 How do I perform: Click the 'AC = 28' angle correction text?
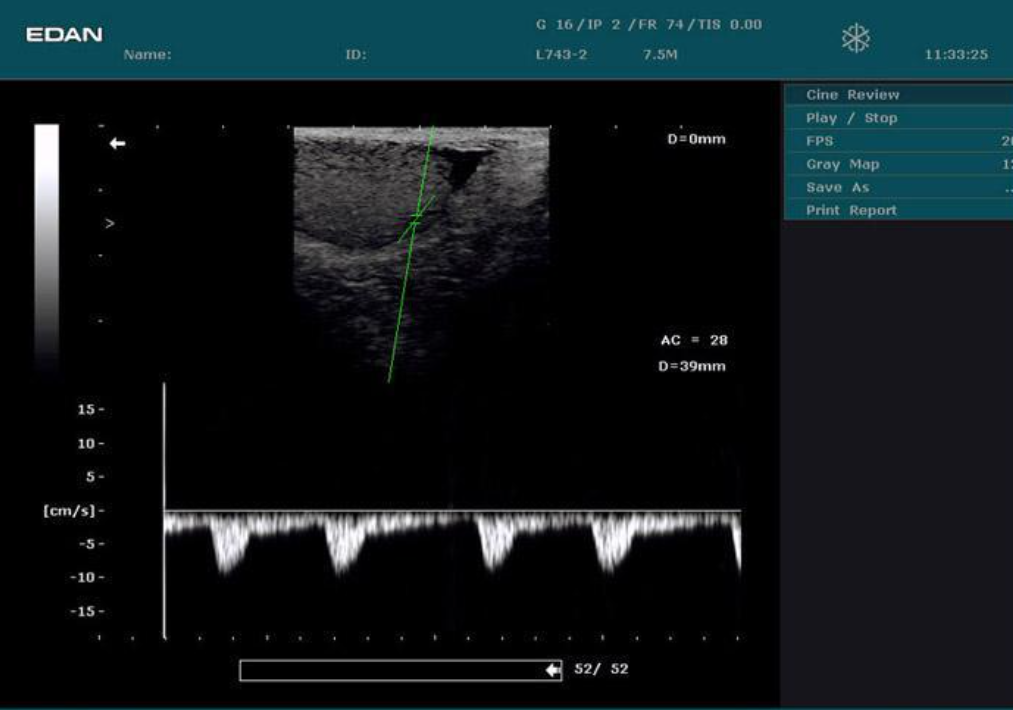[694, 340]
